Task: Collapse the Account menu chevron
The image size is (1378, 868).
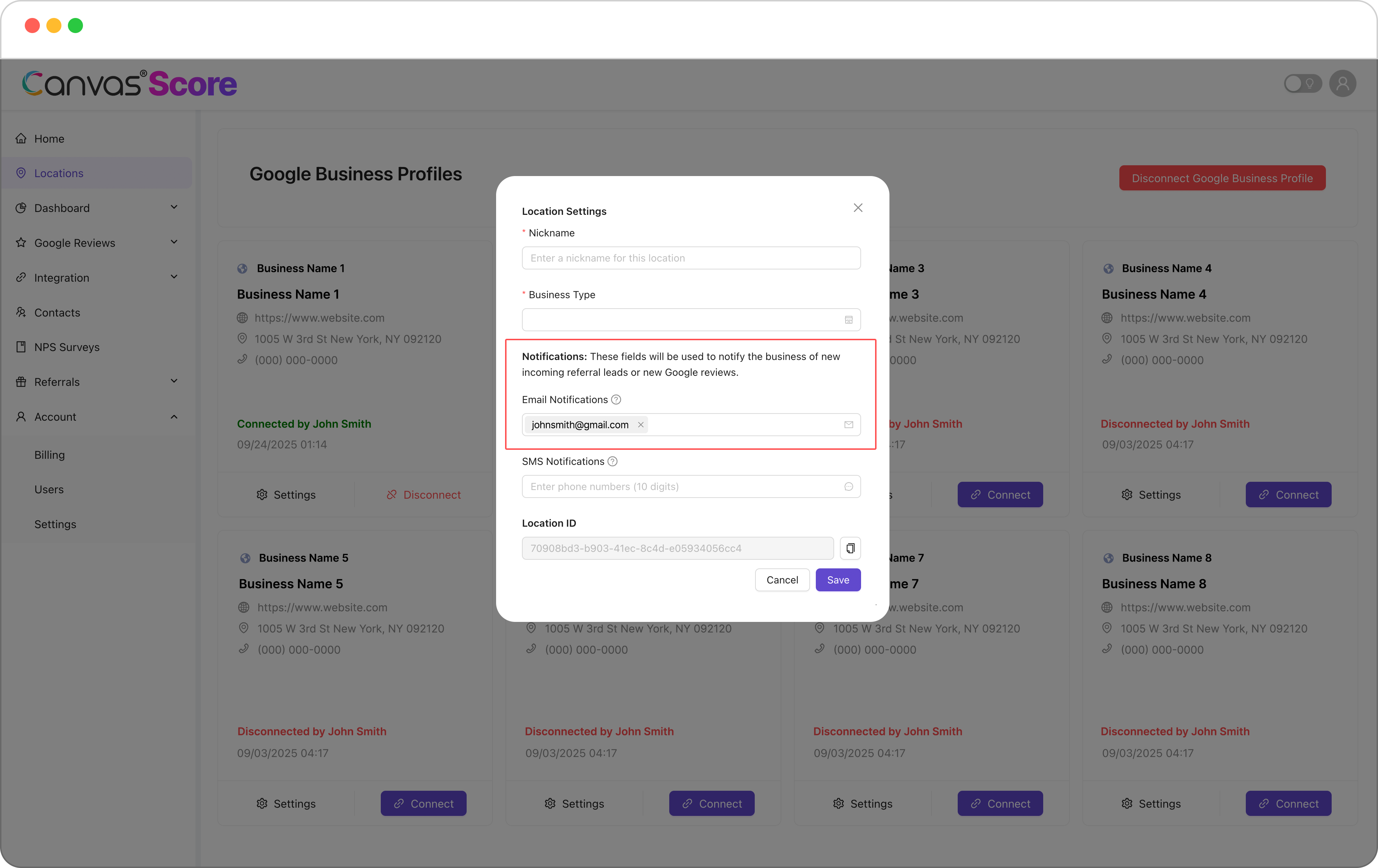Action: coord(174,416)
